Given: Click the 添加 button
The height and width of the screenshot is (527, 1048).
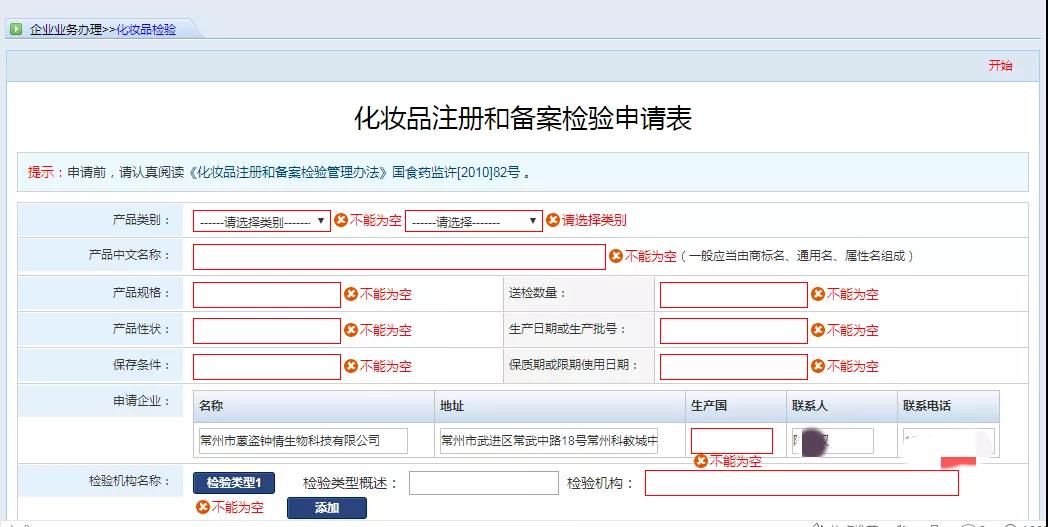Looking at the screenshot, I should point(327,508).
